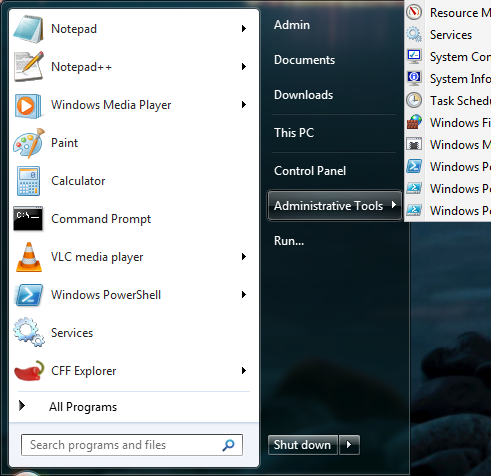Open Control Panel
Viewport: 491px width, 476px height.
point(310,171)
